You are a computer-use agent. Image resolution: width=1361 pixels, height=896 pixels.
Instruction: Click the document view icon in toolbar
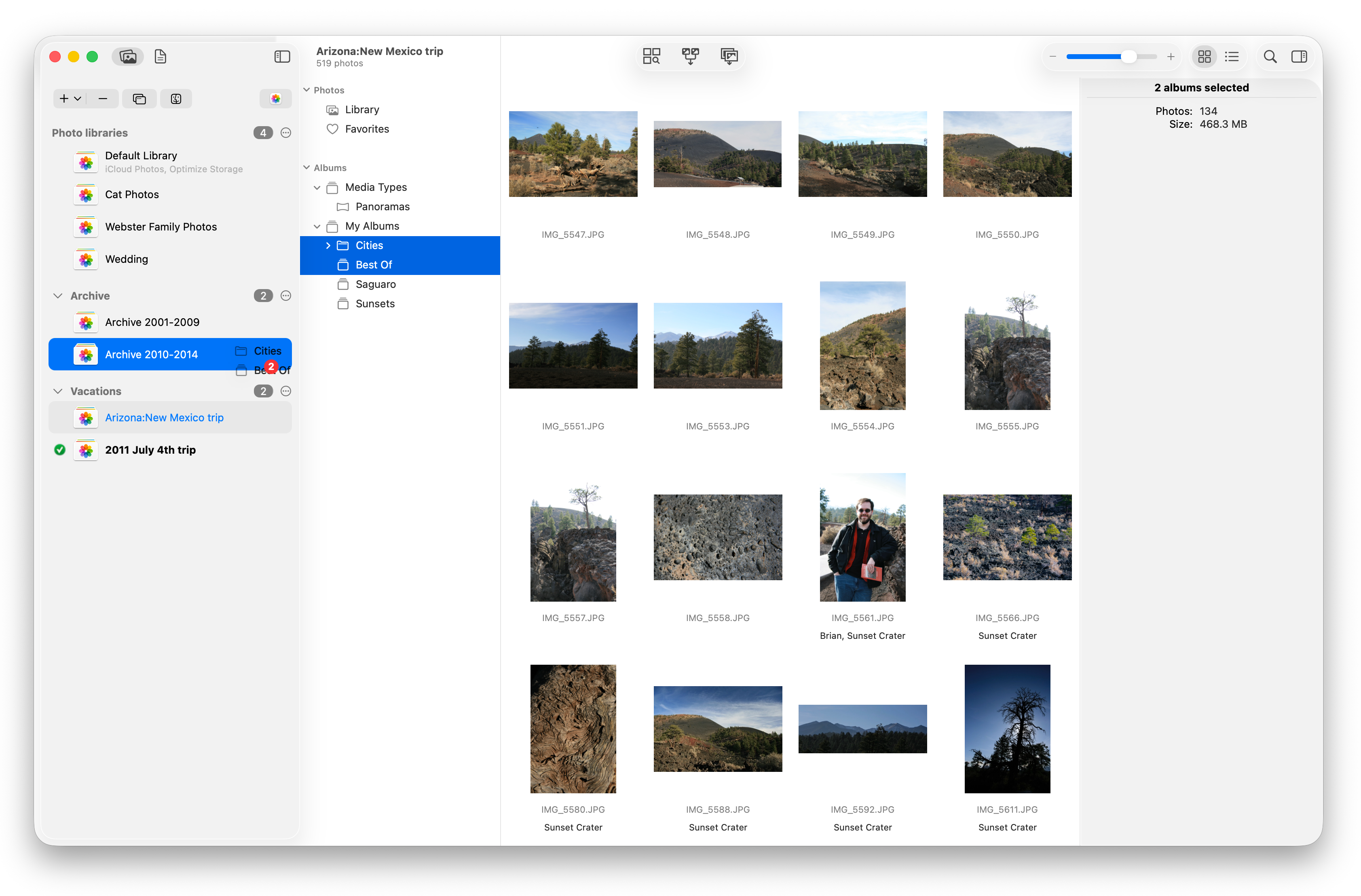pyautogui.click(x=160, y=56)
